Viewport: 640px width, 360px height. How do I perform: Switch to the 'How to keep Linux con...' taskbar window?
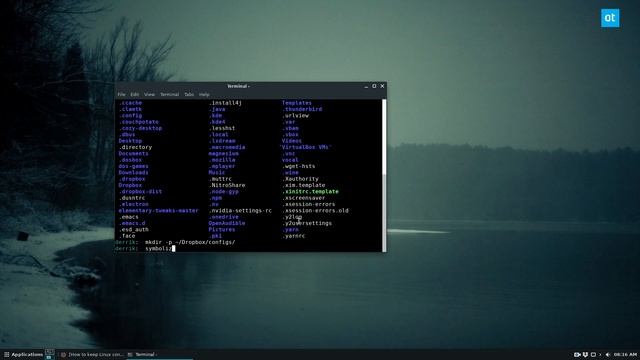tap(92, 354)
